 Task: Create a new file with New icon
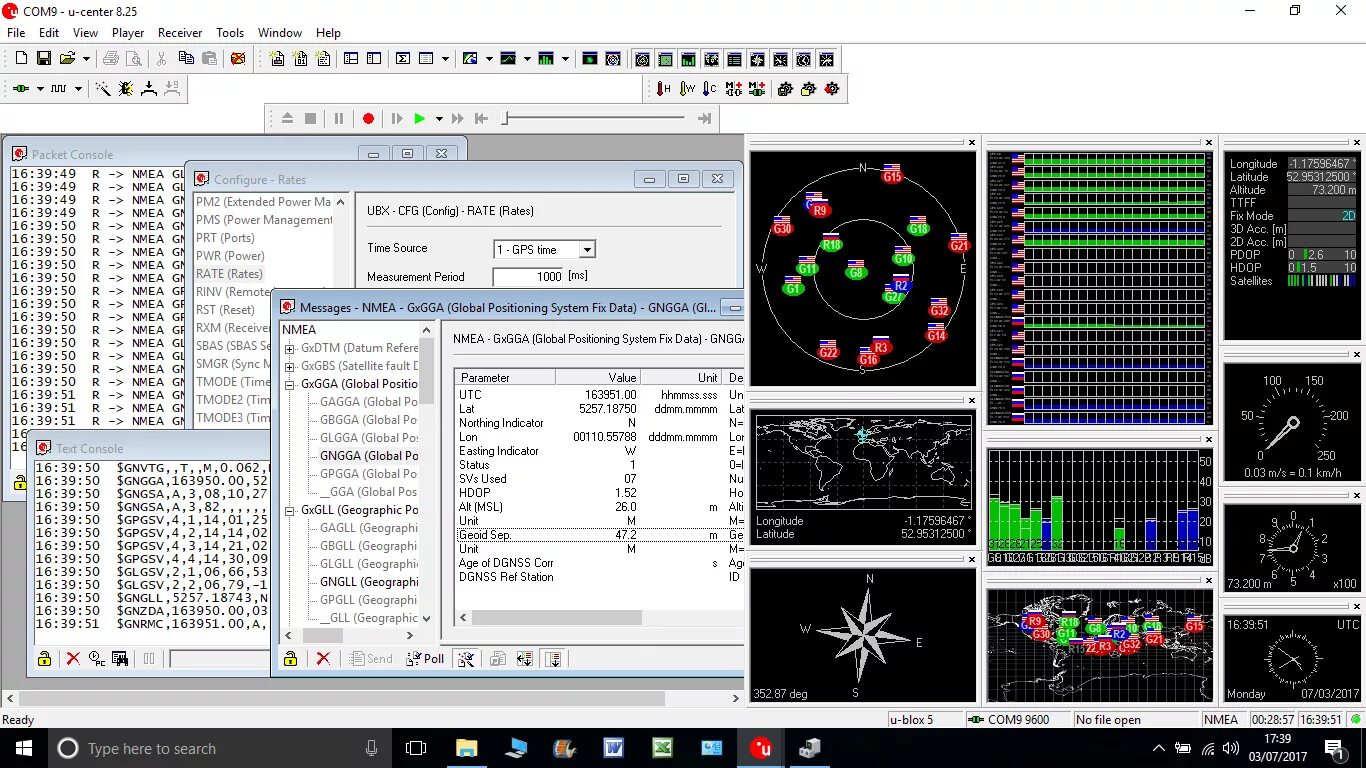(x=21, y=59)
